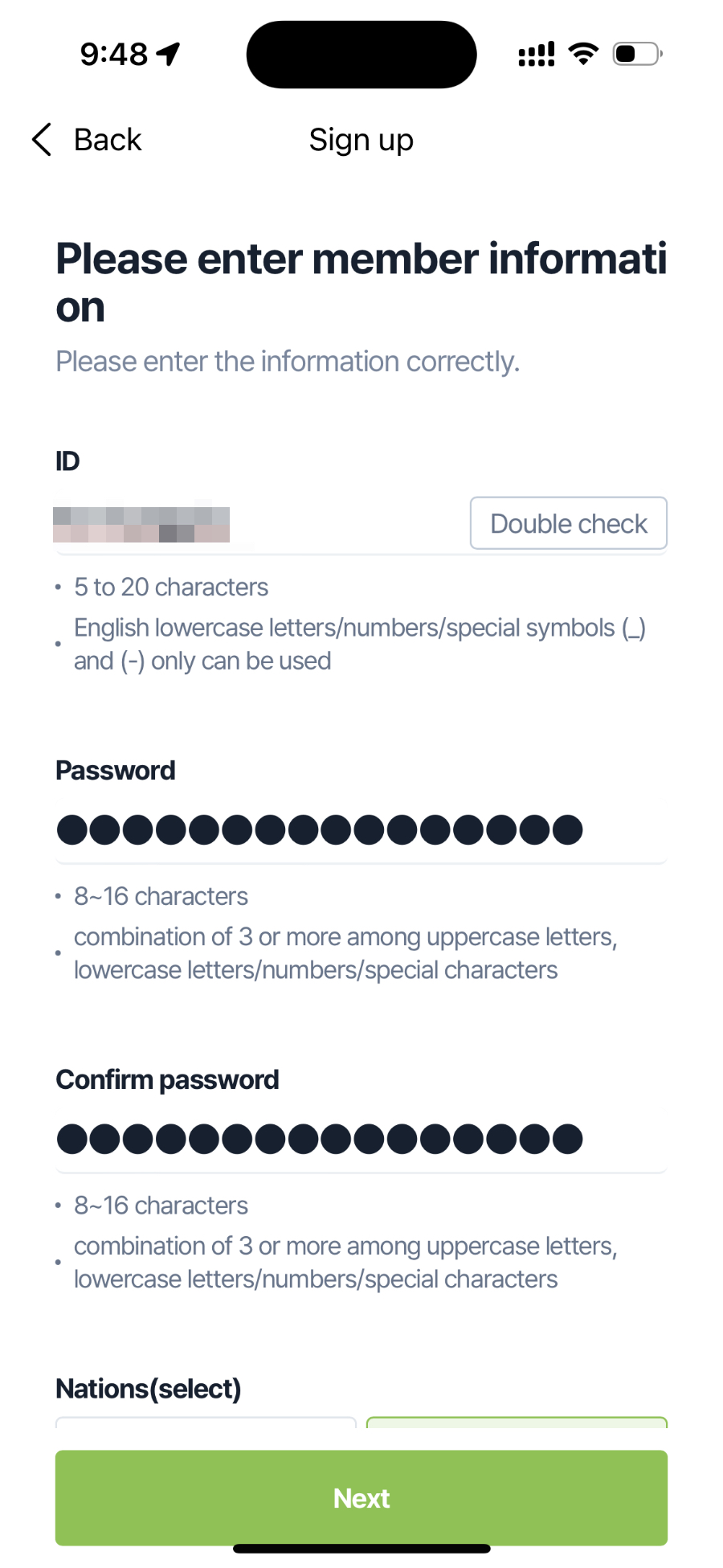
Task: Tap the Confirm password field label
Action: pyautogui.click(x=167, y=1079)
